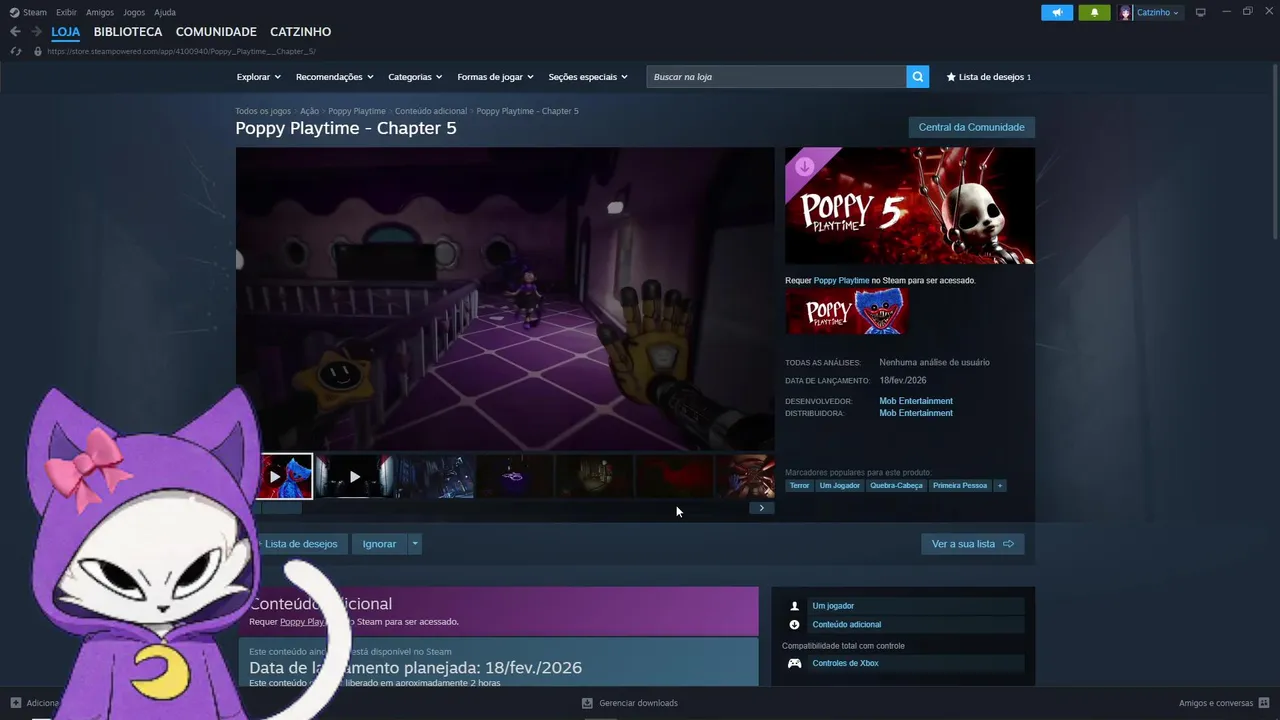Click the Xbox controller icon

pyautogui.click(x=795, y=663)
